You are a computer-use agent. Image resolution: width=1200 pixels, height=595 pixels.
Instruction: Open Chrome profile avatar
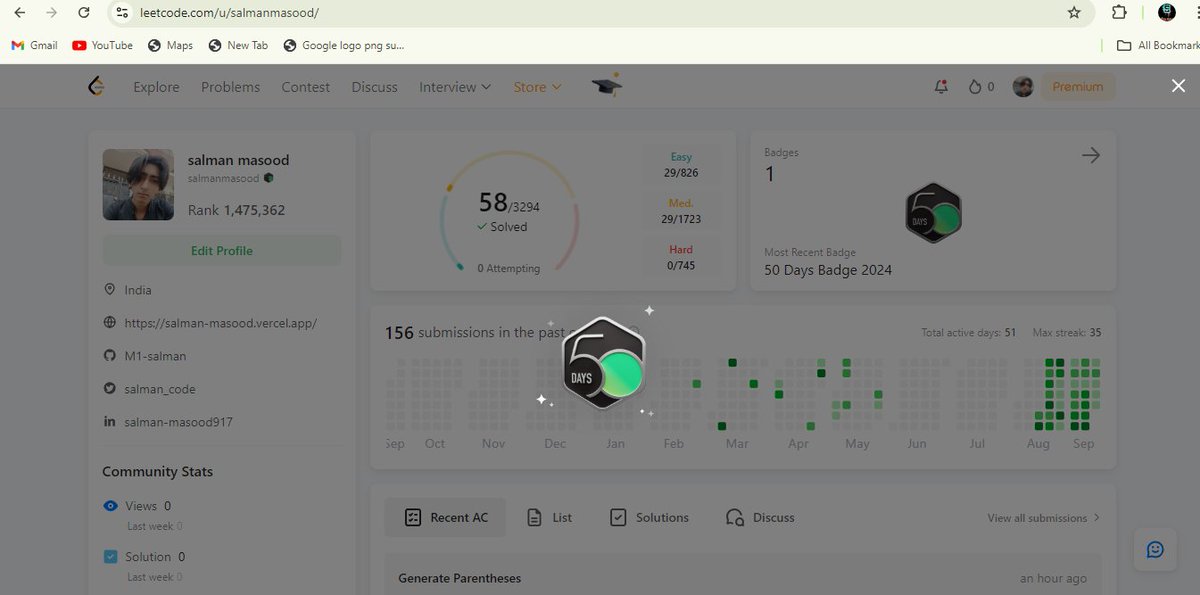click(x=1166, y=13)
